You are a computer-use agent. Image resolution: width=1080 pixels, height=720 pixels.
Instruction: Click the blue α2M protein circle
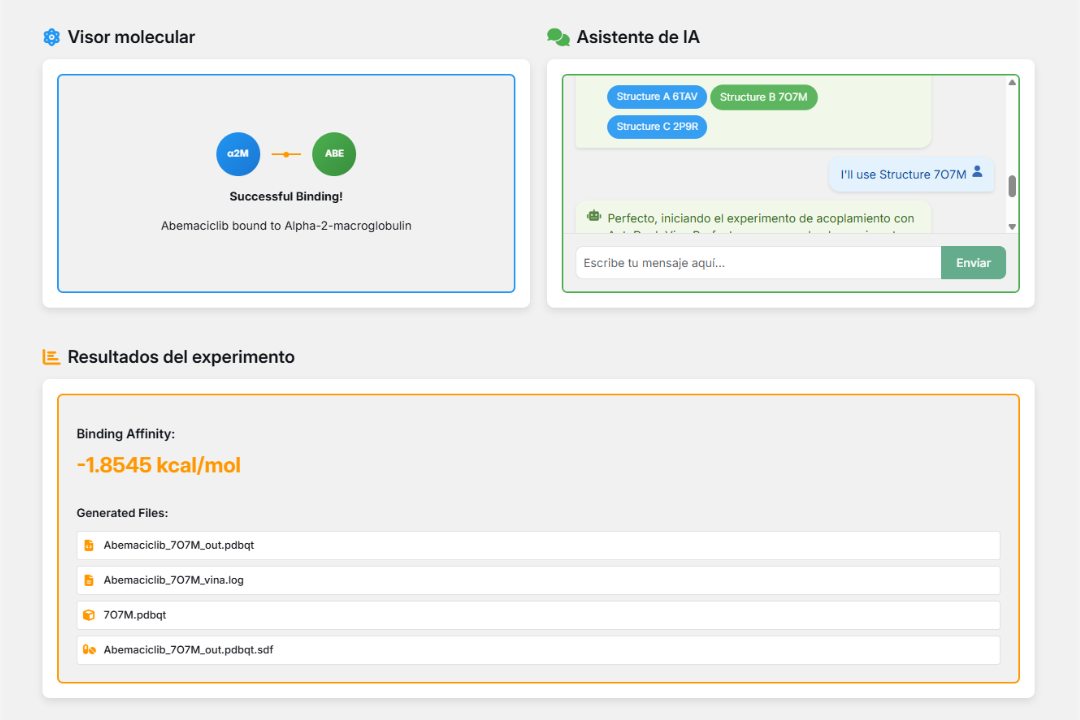pyautogui.click(x=238, y=154)
